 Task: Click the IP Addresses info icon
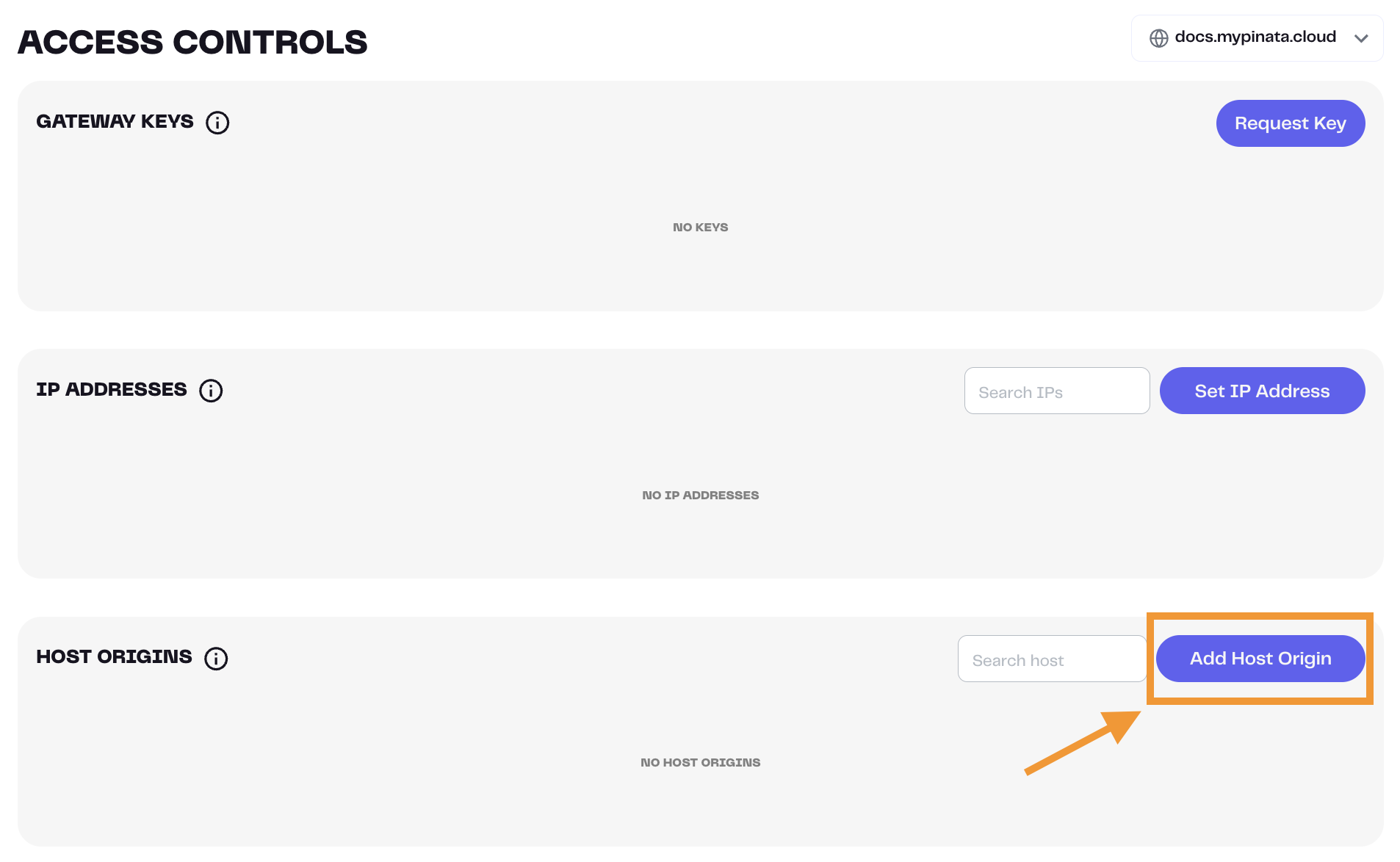pyautogui.click(x=211, y=391)
